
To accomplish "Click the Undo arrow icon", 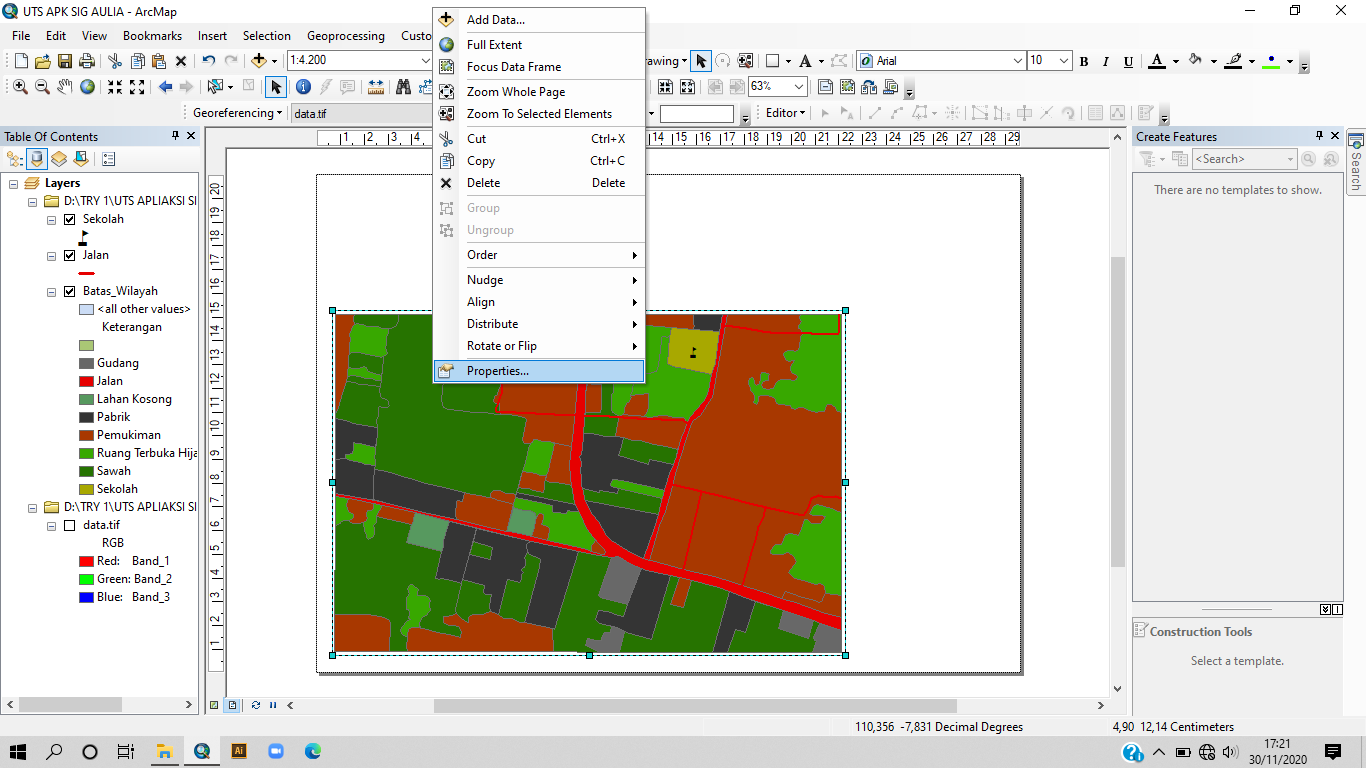I will coord(209,61).
